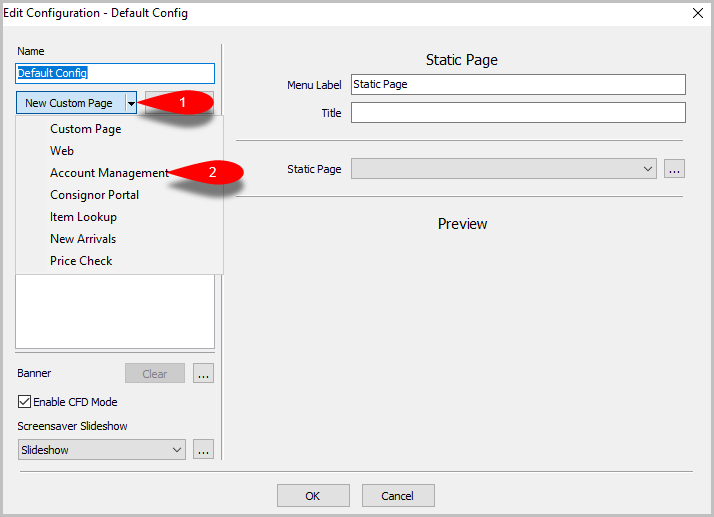The height and width of the screenshot is (517, 714).
Task: Choose Web from the page type menu
Action: tap(119, 151)
